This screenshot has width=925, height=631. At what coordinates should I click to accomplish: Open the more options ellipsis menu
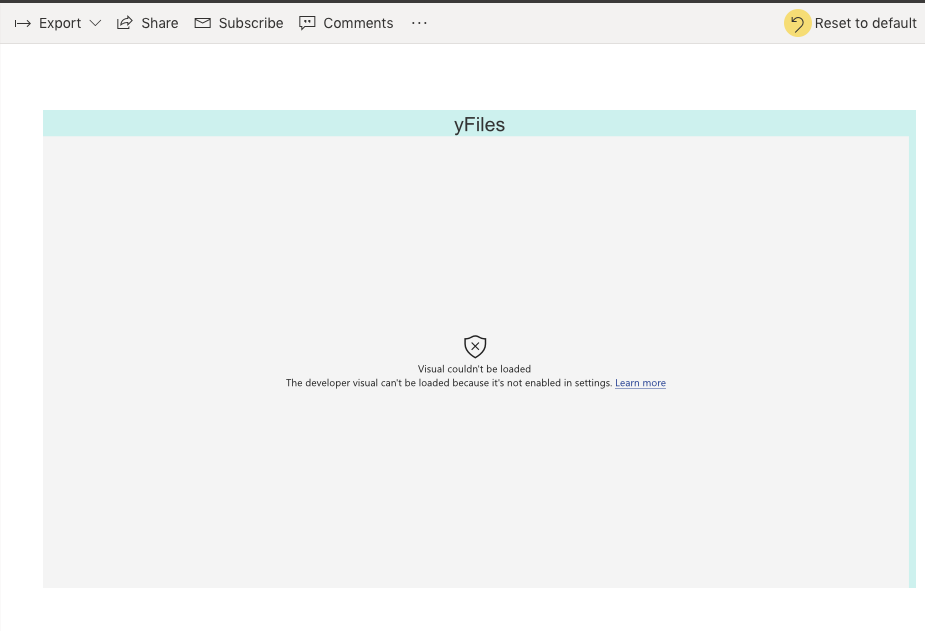pos(419,23)
